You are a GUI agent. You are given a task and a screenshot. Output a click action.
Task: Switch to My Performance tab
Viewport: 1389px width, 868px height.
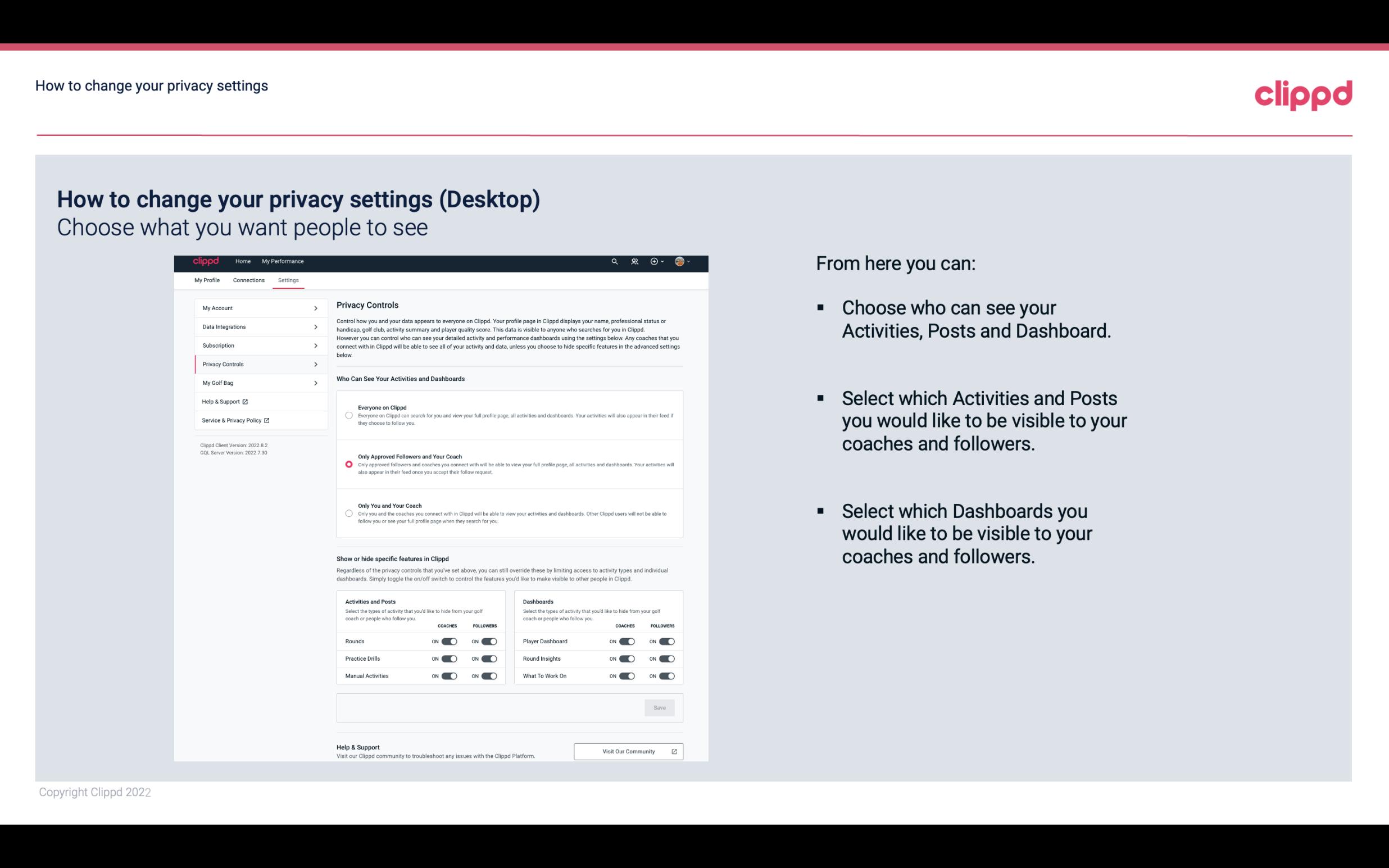pos(283,261)
